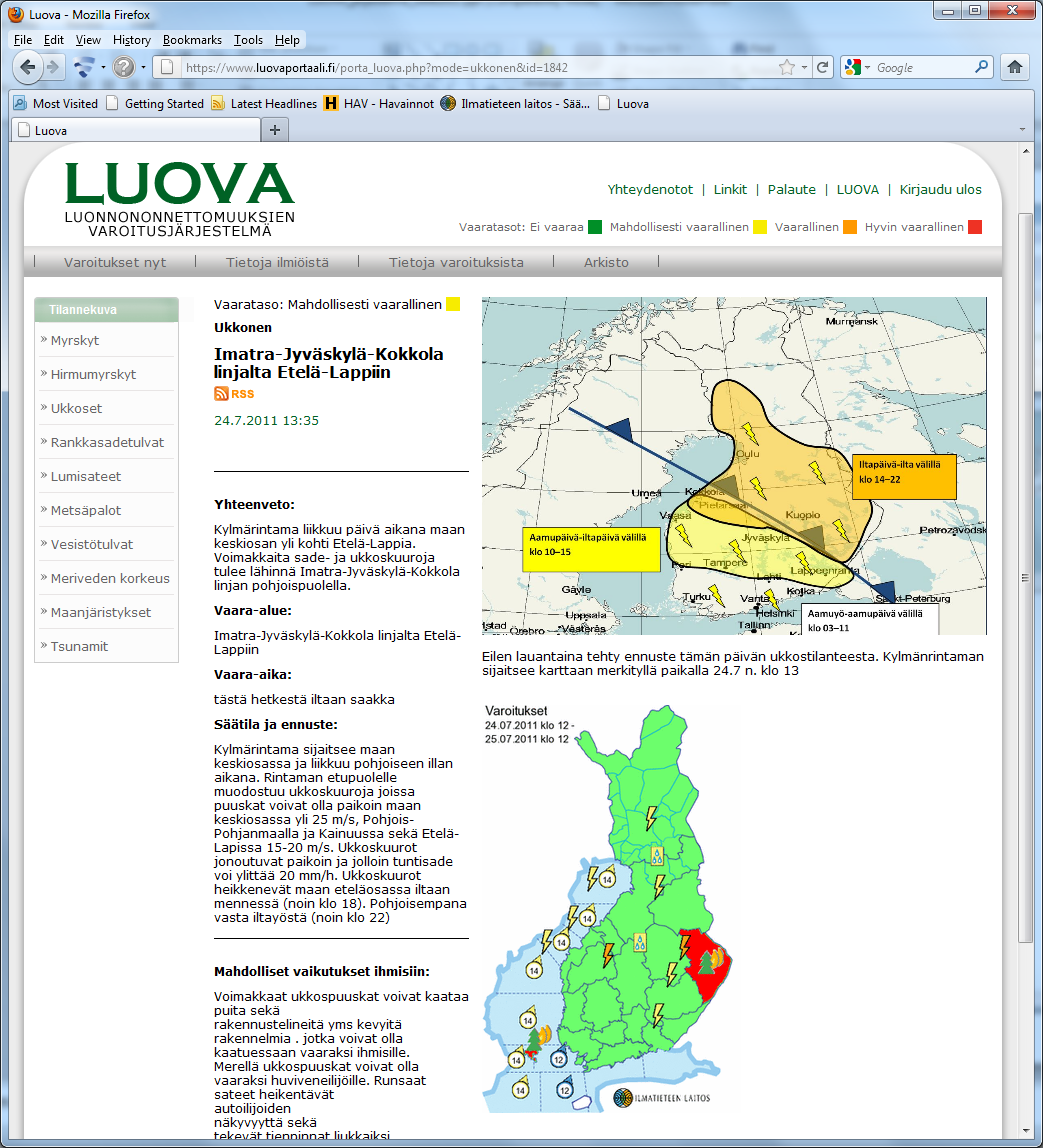Screen dimensions: 1043x1148
Task: Open the Getting Started bookmark
Action: (x=155, y=103)
